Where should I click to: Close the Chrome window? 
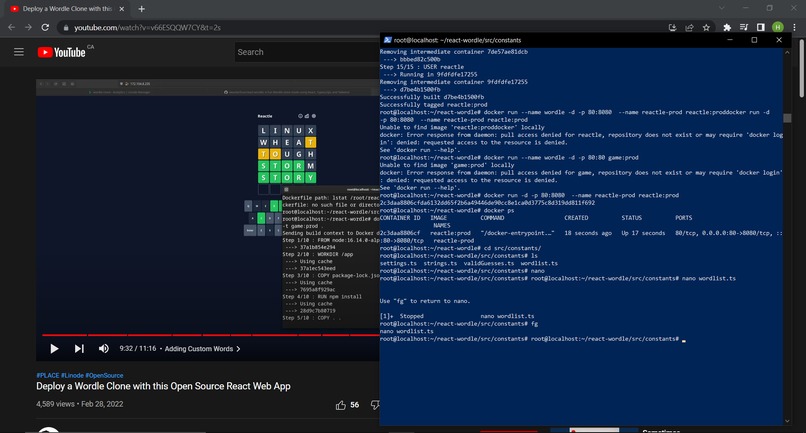794,8
